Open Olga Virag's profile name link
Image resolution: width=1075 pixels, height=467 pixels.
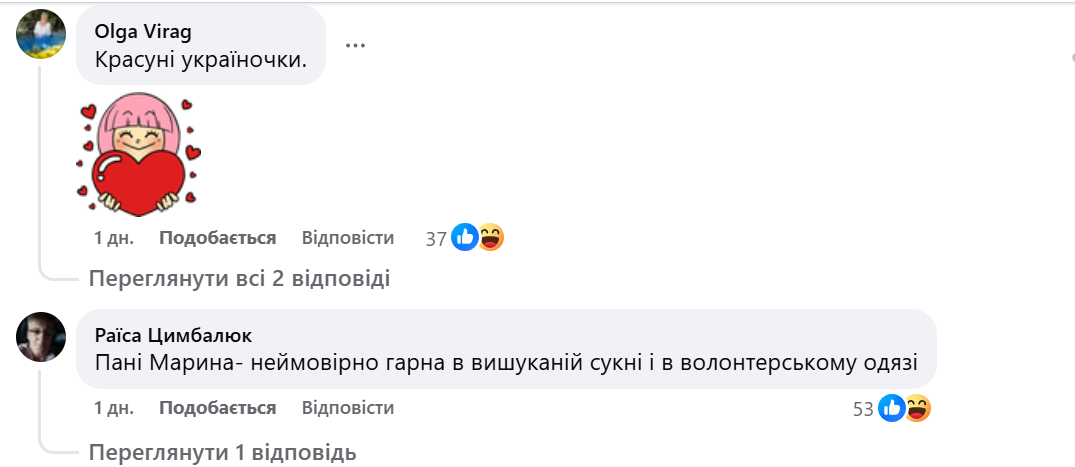point(143,32)
